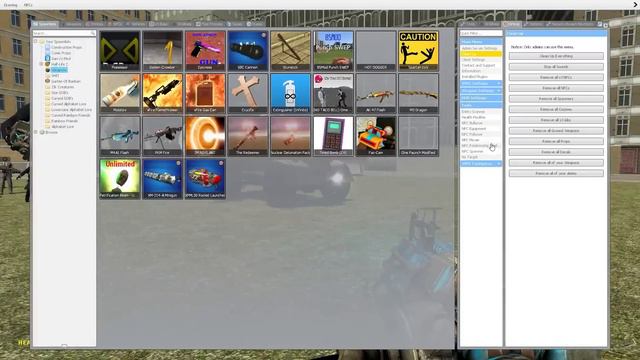Expand the first collapsed blue settings category
This screenshot has height=360, width=640.
click(481, 83)
